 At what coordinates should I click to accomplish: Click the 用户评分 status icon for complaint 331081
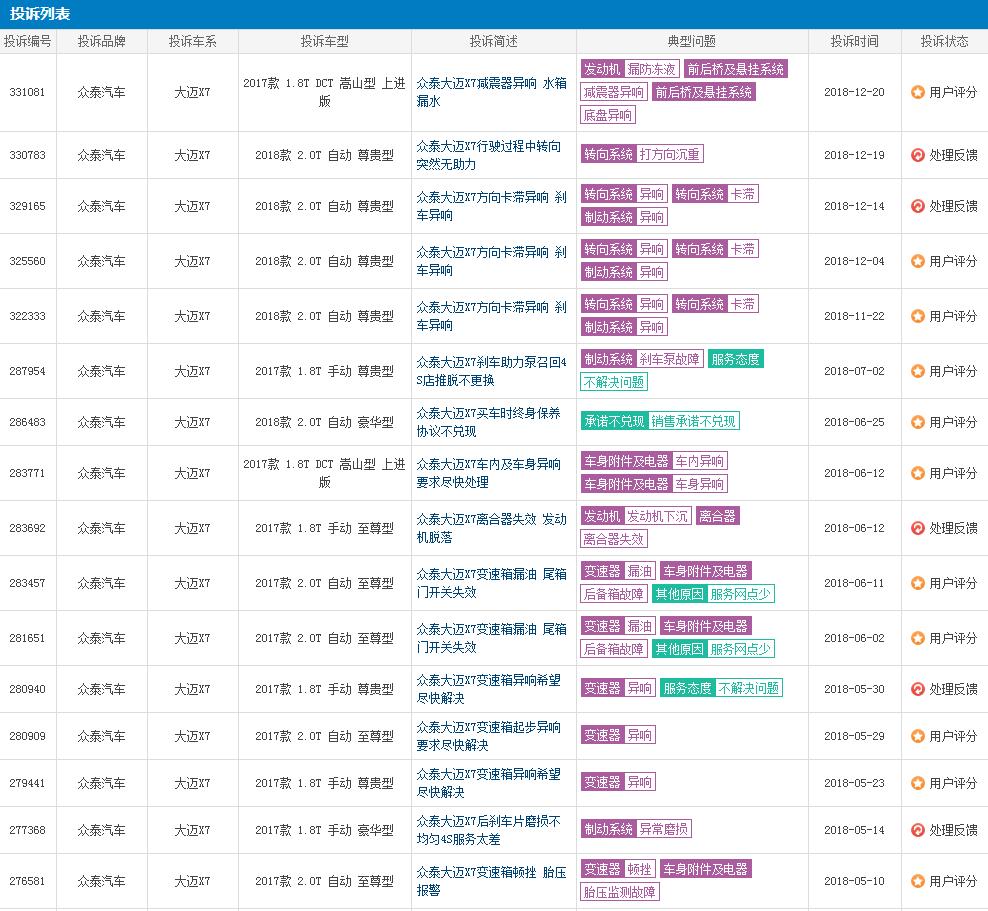[x=917, y=93]
